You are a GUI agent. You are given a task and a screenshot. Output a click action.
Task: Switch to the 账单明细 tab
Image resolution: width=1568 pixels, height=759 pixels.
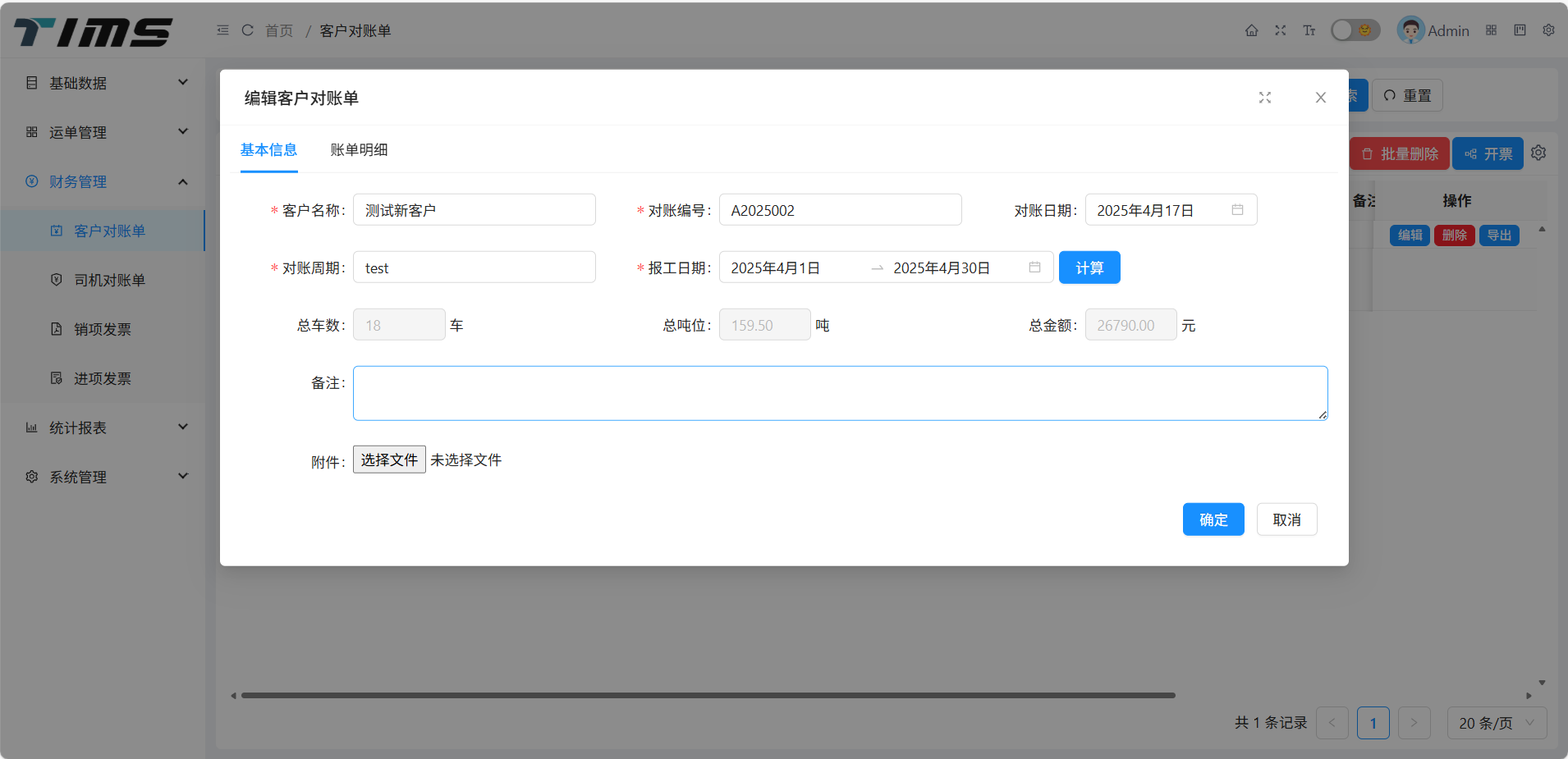(359, 150)
